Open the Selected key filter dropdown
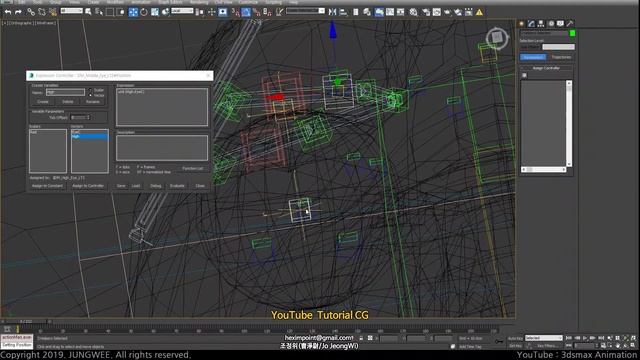The image size is (640, 360). (544, 338)
